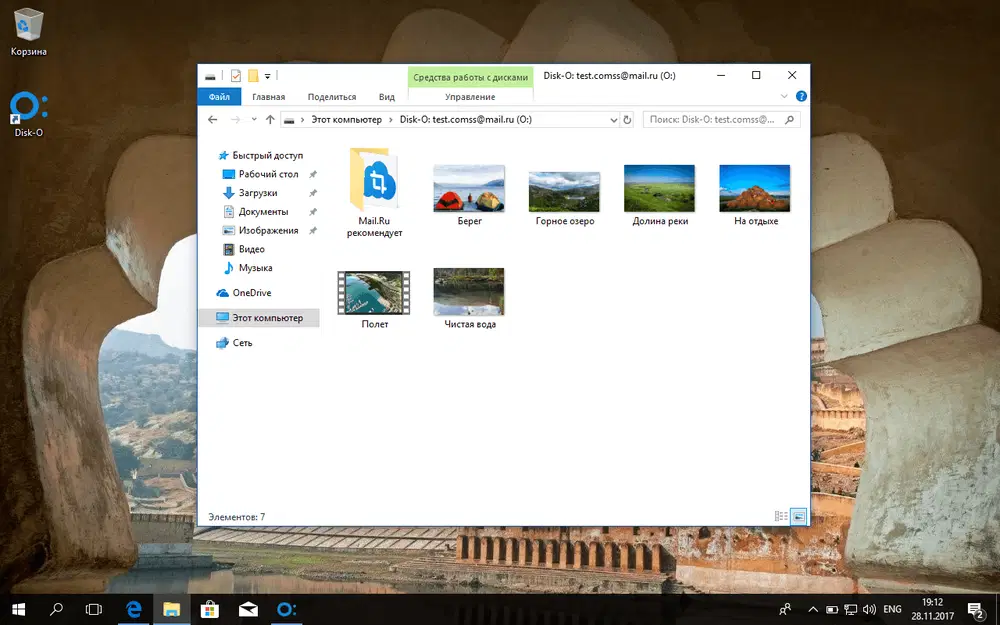Open the recent locations dropdown arrow
The height and width of the screenshot is (625, 1000).
[254, 119]
